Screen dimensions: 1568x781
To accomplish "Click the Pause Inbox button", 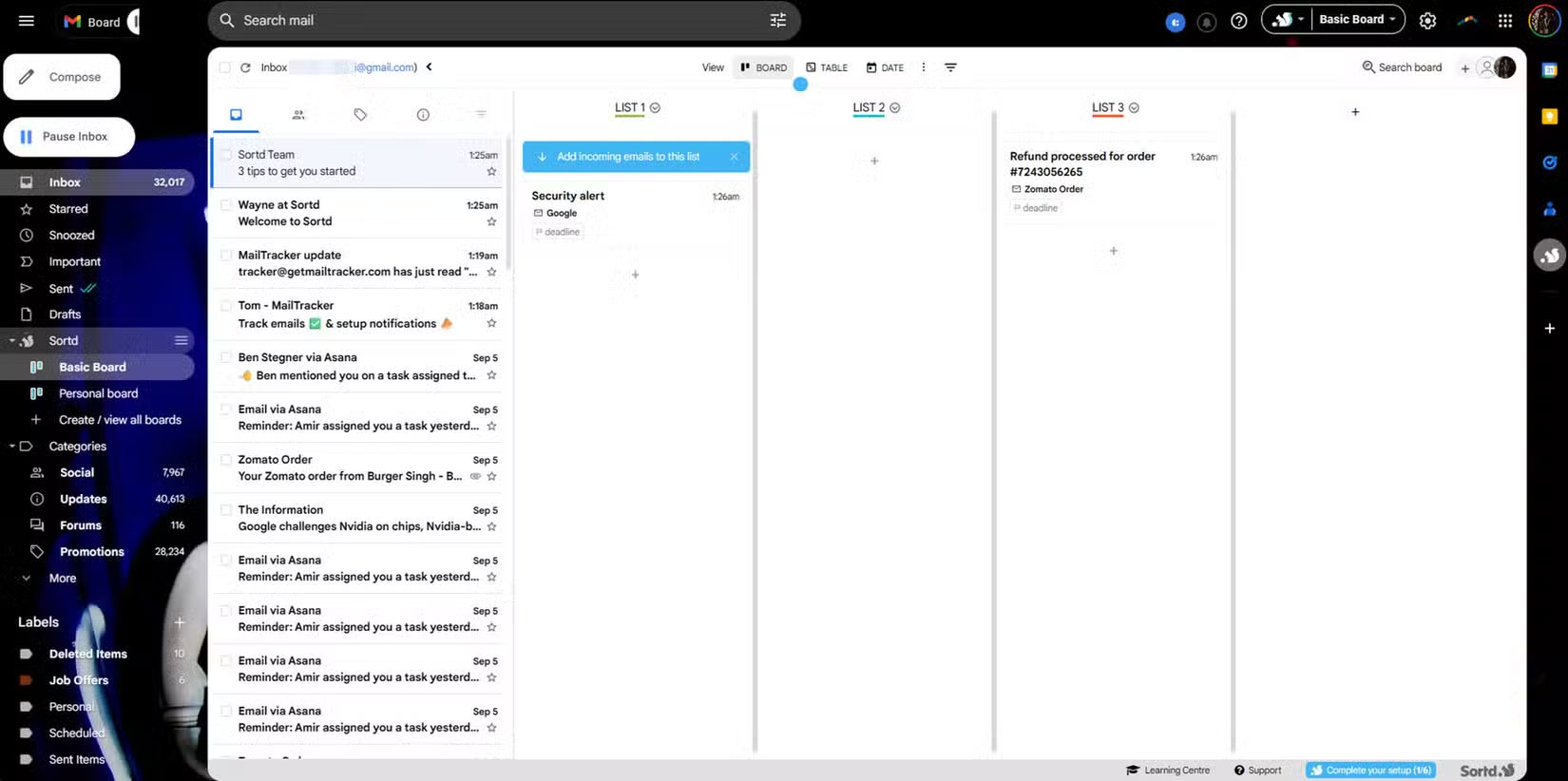I will coord(68,137).
